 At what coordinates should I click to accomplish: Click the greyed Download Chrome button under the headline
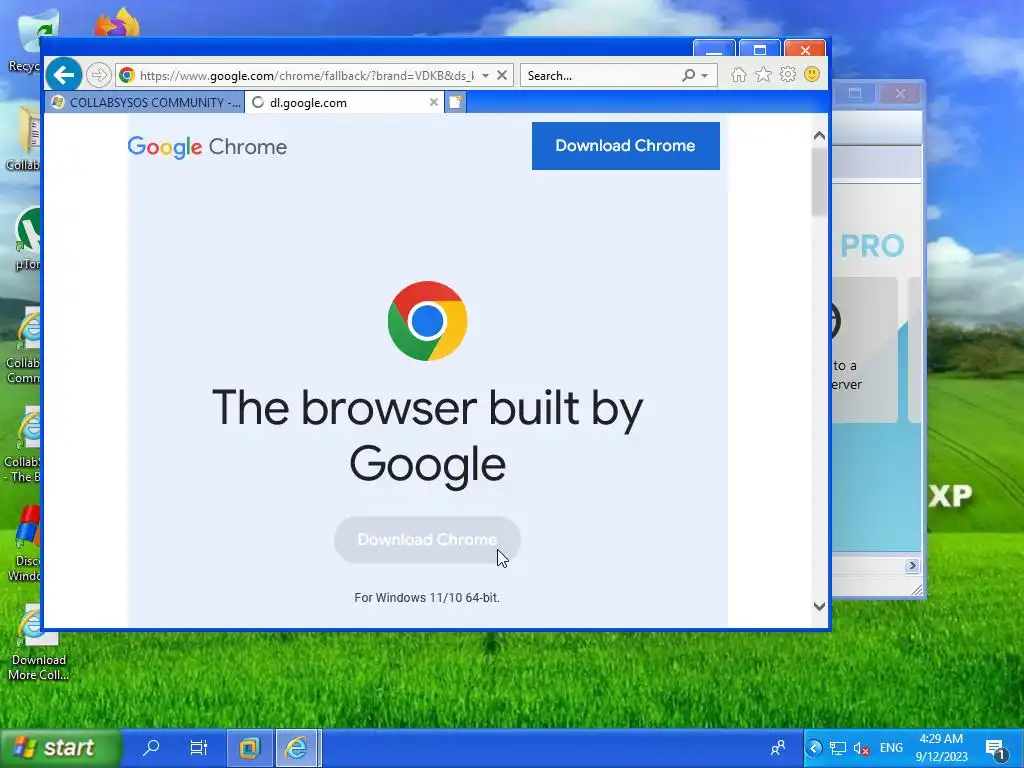[x=427, y=539]
